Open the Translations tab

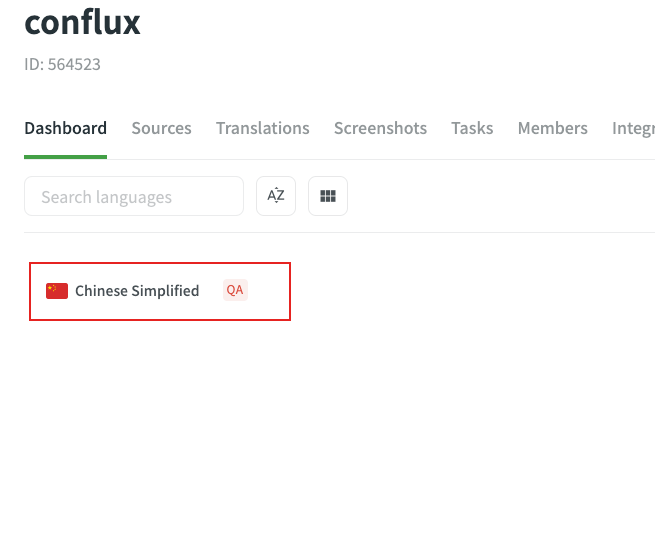click(262, 128)
